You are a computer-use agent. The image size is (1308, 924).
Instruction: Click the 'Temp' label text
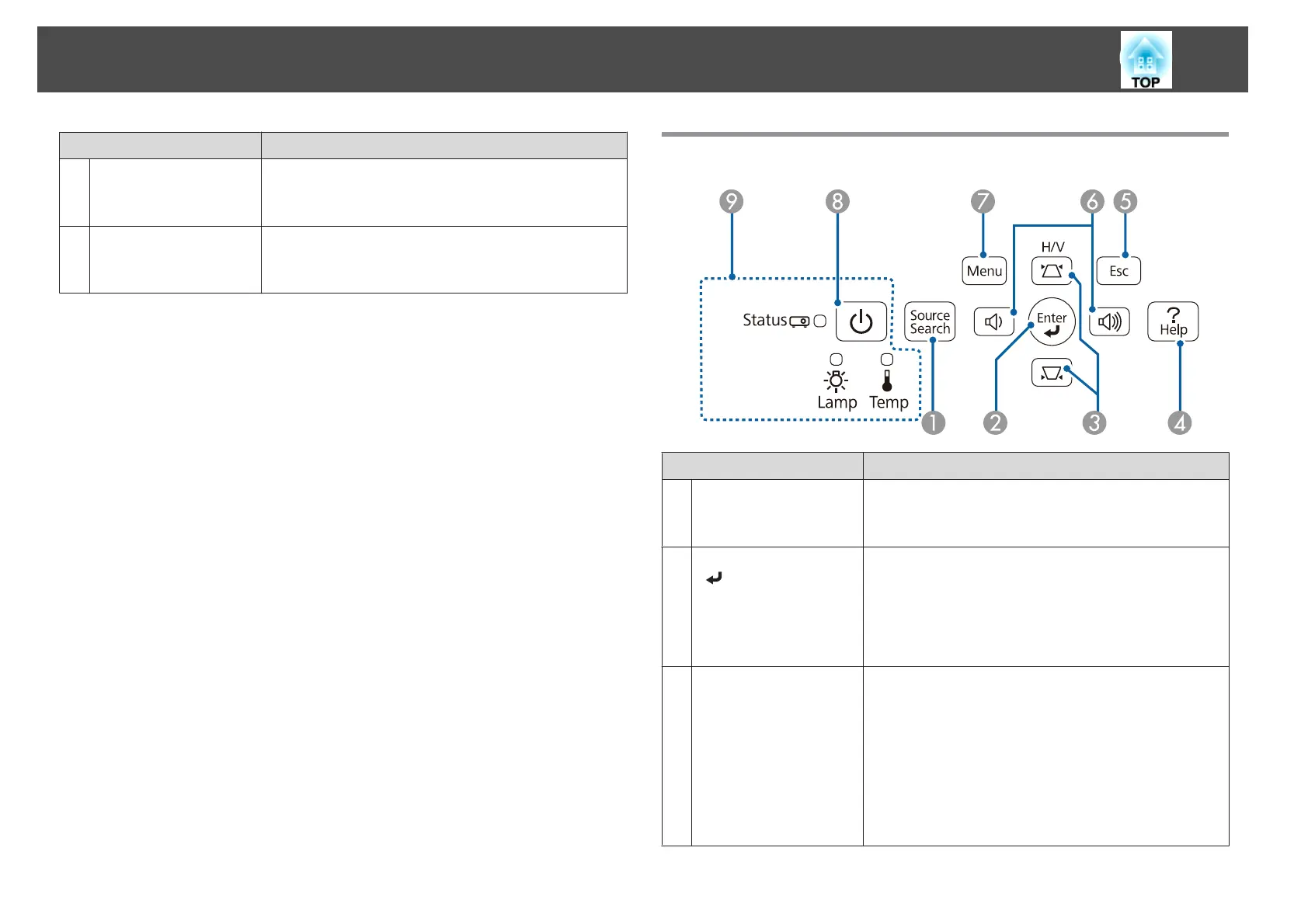pos(889,402)
